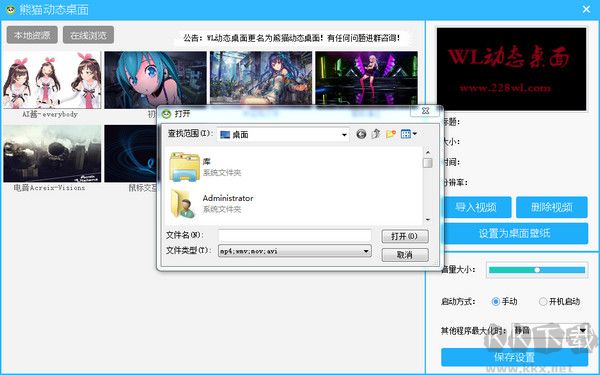Click the 文件名 input field
Image resolution: width=600 pixels, height=375 pixels.
(295, 235)
